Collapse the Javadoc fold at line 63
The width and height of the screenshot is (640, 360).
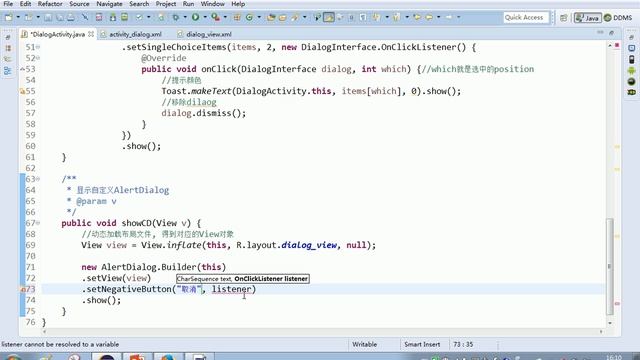pos(38,179)
